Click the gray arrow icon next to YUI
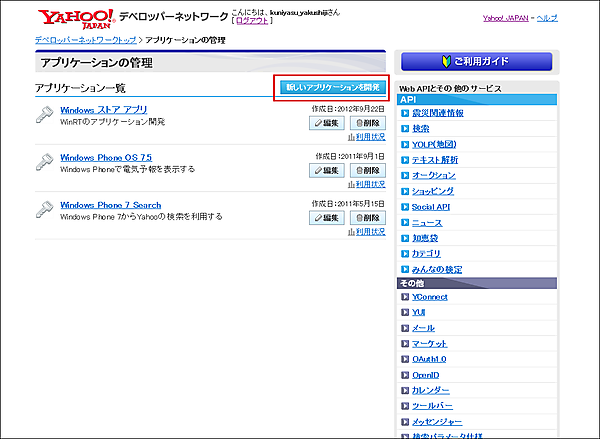The height and width of the screenshot is (439, 600). click(x=405, y=312)
